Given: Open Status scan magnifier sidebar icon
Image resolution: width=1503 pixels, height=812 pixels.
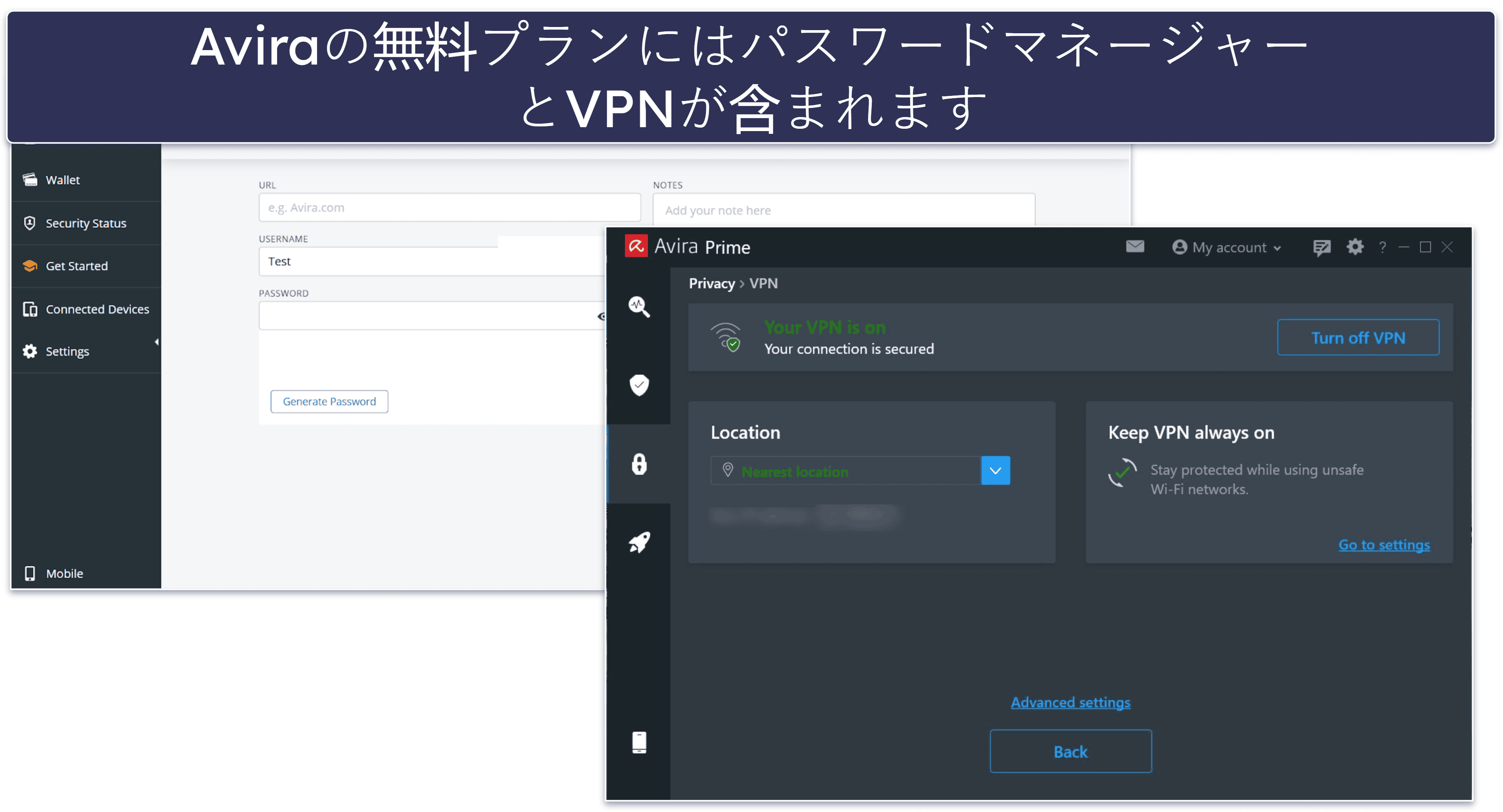Looking at the screenshot, I should pos(639,306).
